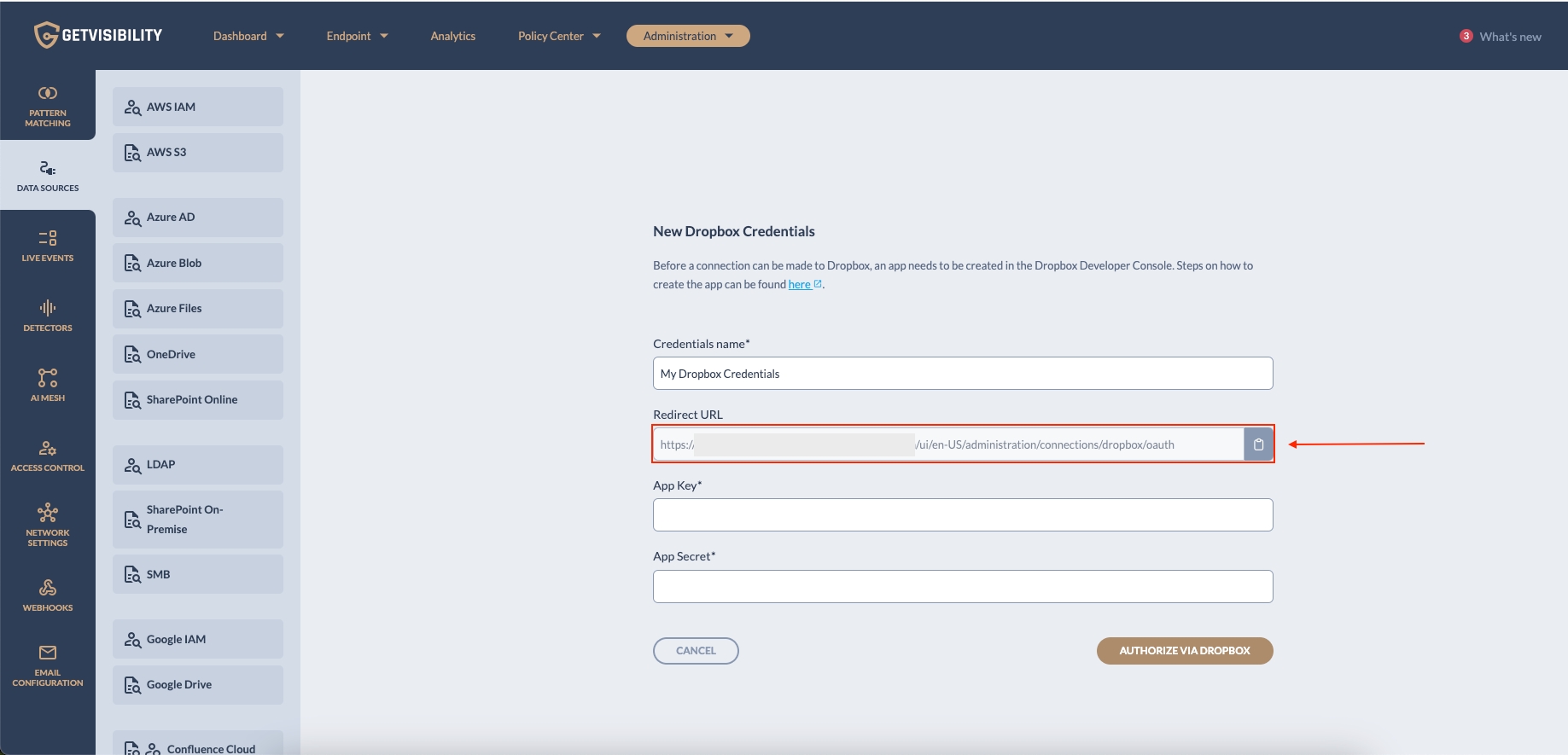The image size is (1568, 755).
Task: Select Azure AD data source
Action: [x=198, y=218]
